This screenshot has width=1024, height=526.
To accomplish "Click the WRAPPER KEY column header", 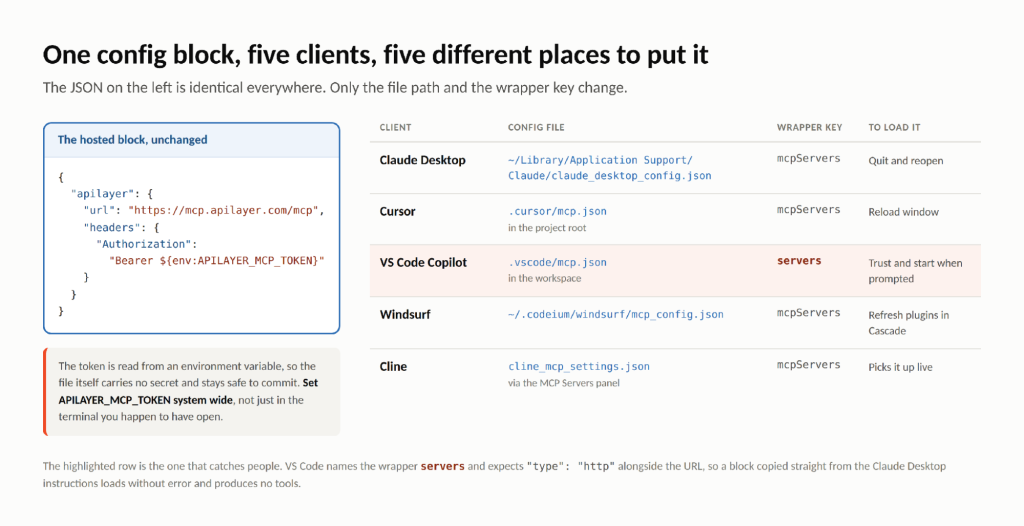I will [809, 127].
